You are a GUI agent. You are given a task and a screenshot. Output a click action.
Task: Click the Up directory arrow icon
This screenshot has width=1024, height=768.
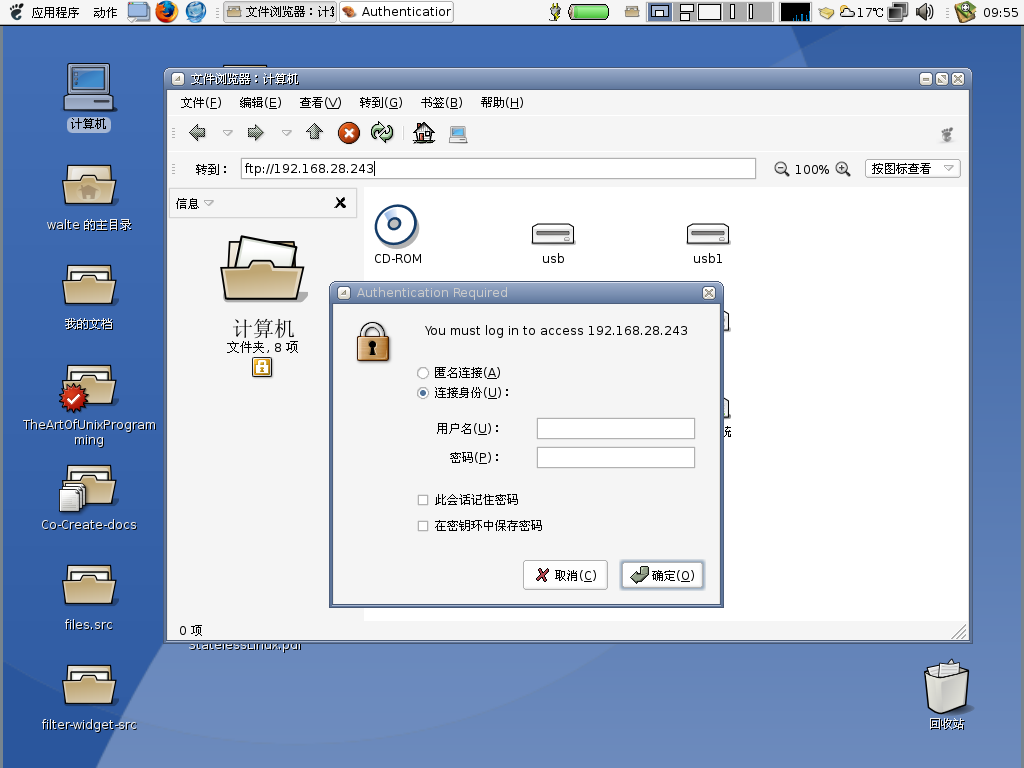tap(314, 133)
